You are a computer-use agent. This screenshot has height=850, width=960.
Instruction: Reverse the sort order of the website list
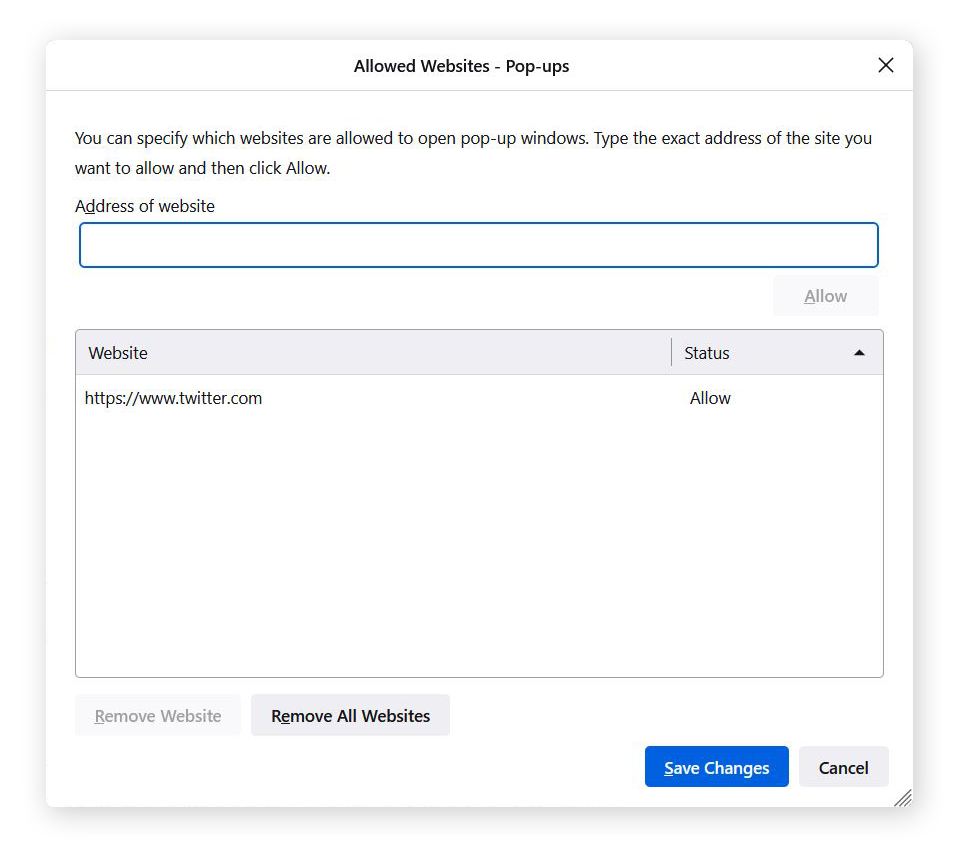(x=859, y=353)
